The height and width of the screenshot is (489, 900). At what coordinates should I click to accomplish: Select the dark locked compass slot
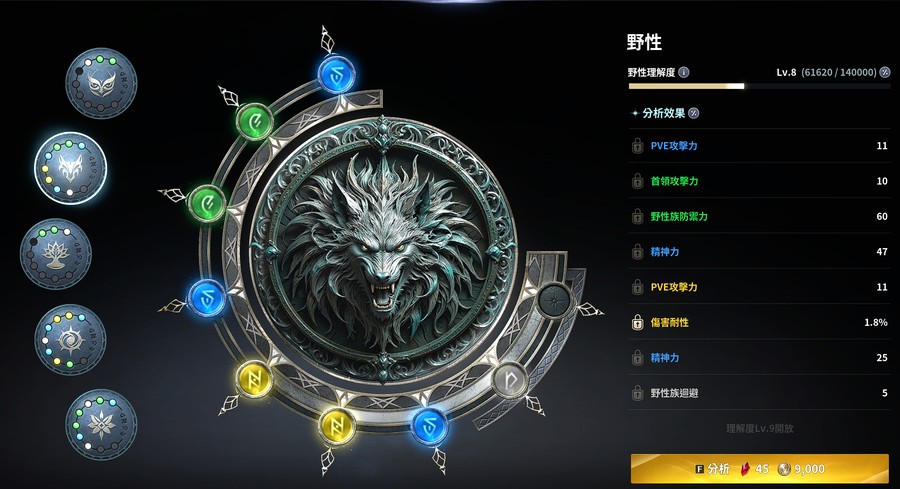(554, 300)
